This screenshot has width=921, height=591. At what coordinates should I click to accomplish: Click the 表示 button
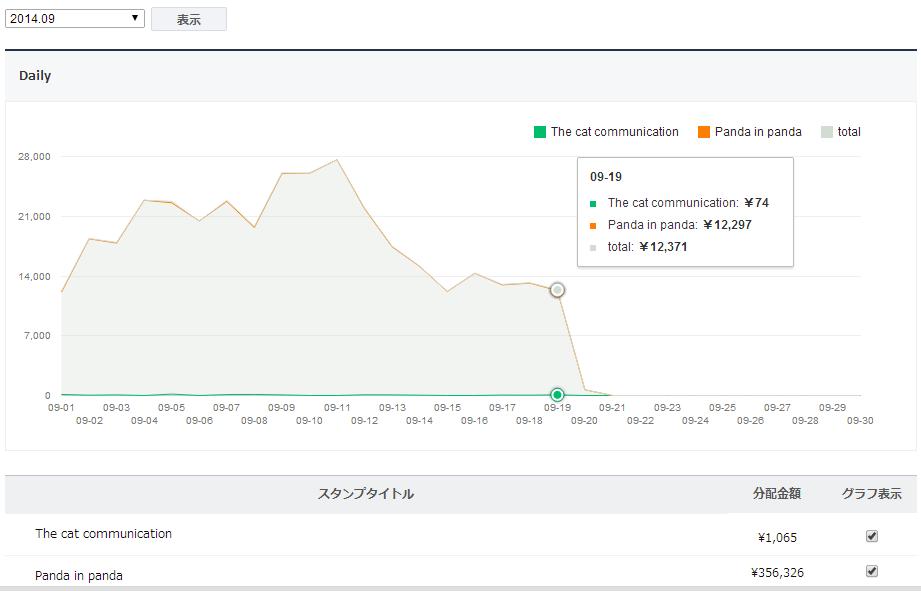coord(188,19)
